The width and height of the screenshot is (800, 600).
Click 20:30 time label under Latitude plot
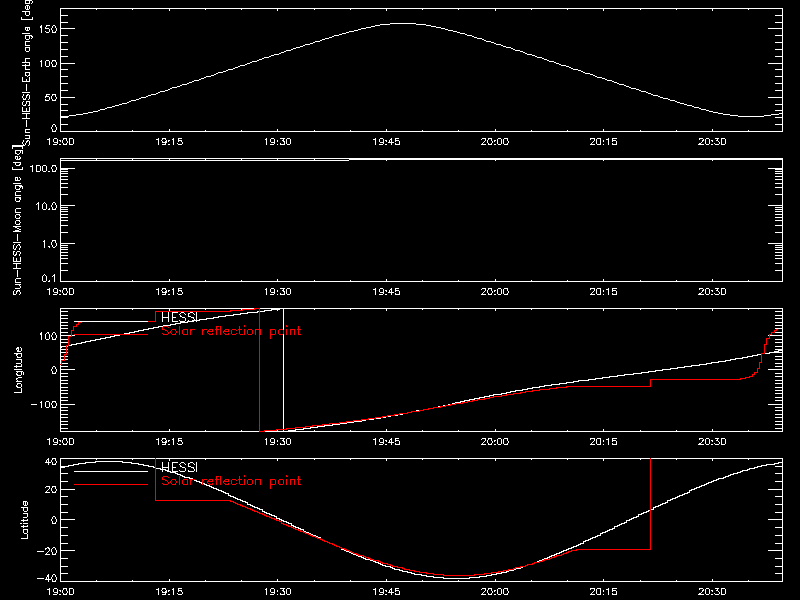pos(712,592)
